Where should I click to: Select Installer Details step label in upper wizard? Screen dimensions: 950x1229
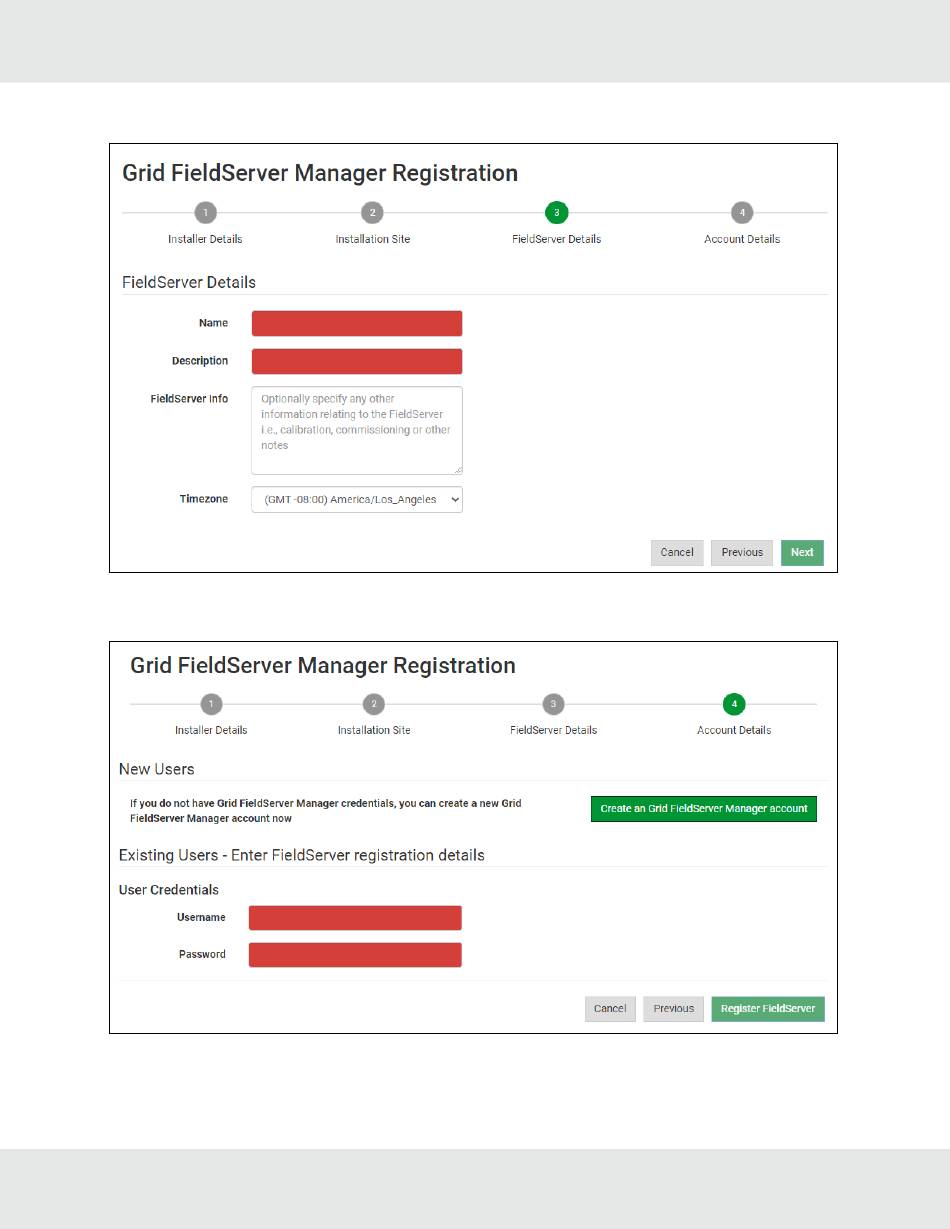[205, 239]
